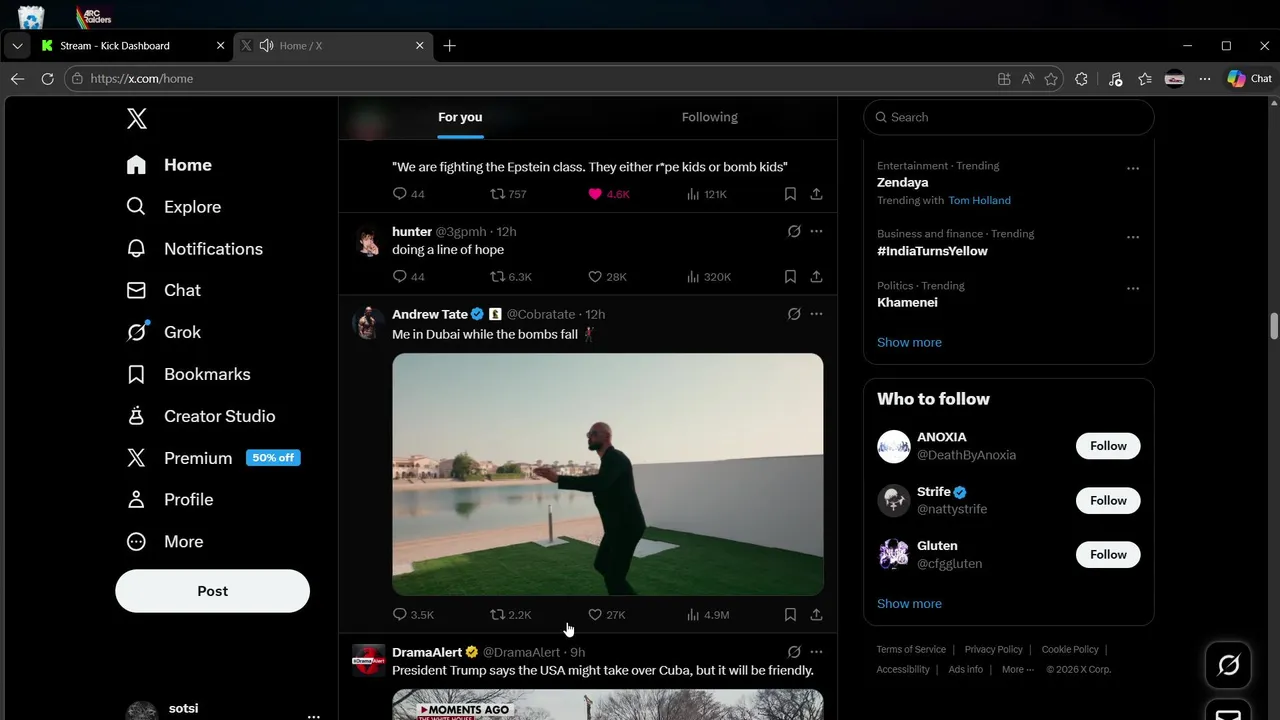Open more options on Andrew Tate's post
1280x720 pixels.
pos(816,314)
